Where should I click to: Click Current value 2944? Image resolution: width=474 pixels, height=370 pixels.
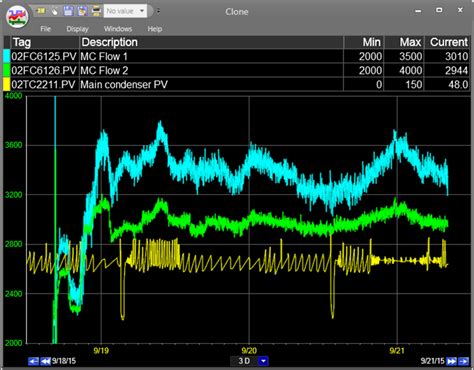(457, 70)
